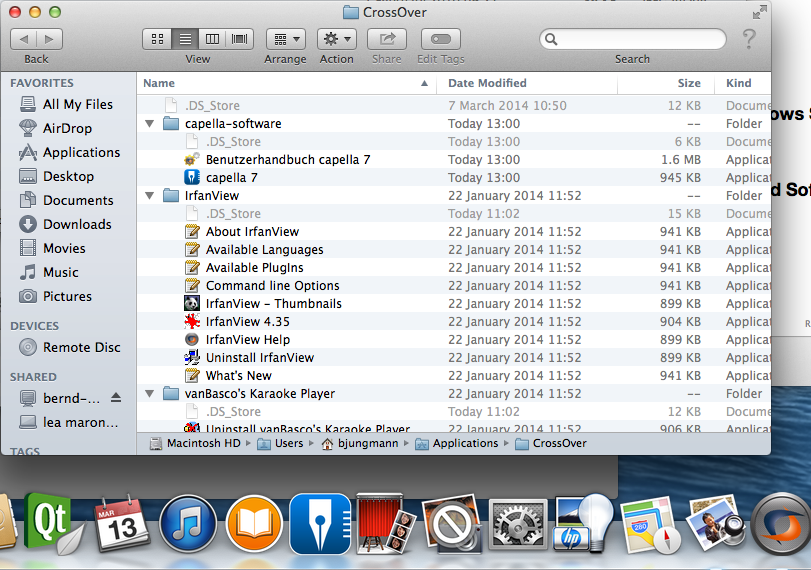Screen dimensions: 811x570
Task: Switch to Cover Flow view
Action: 239,39
